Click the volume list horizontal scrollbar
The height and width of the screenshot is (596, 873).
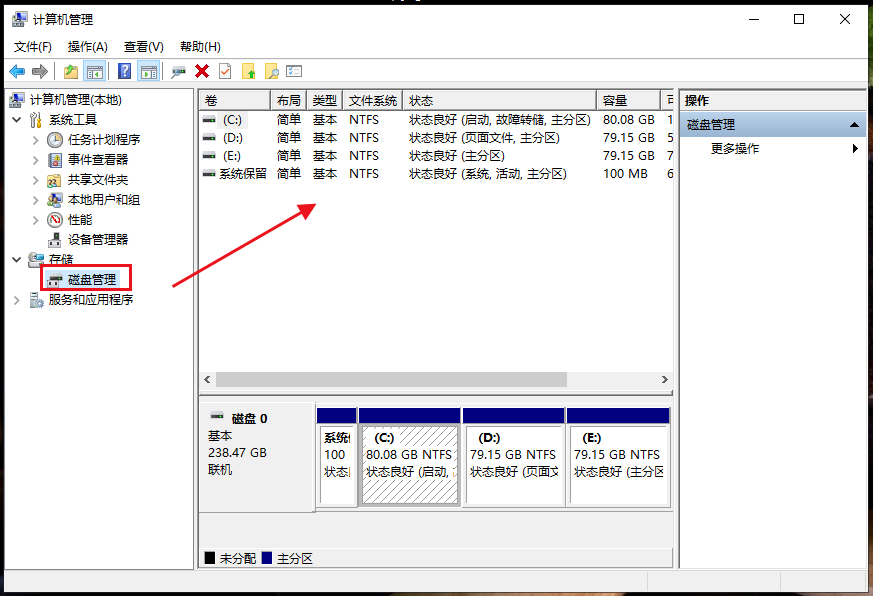click(390, 380)
